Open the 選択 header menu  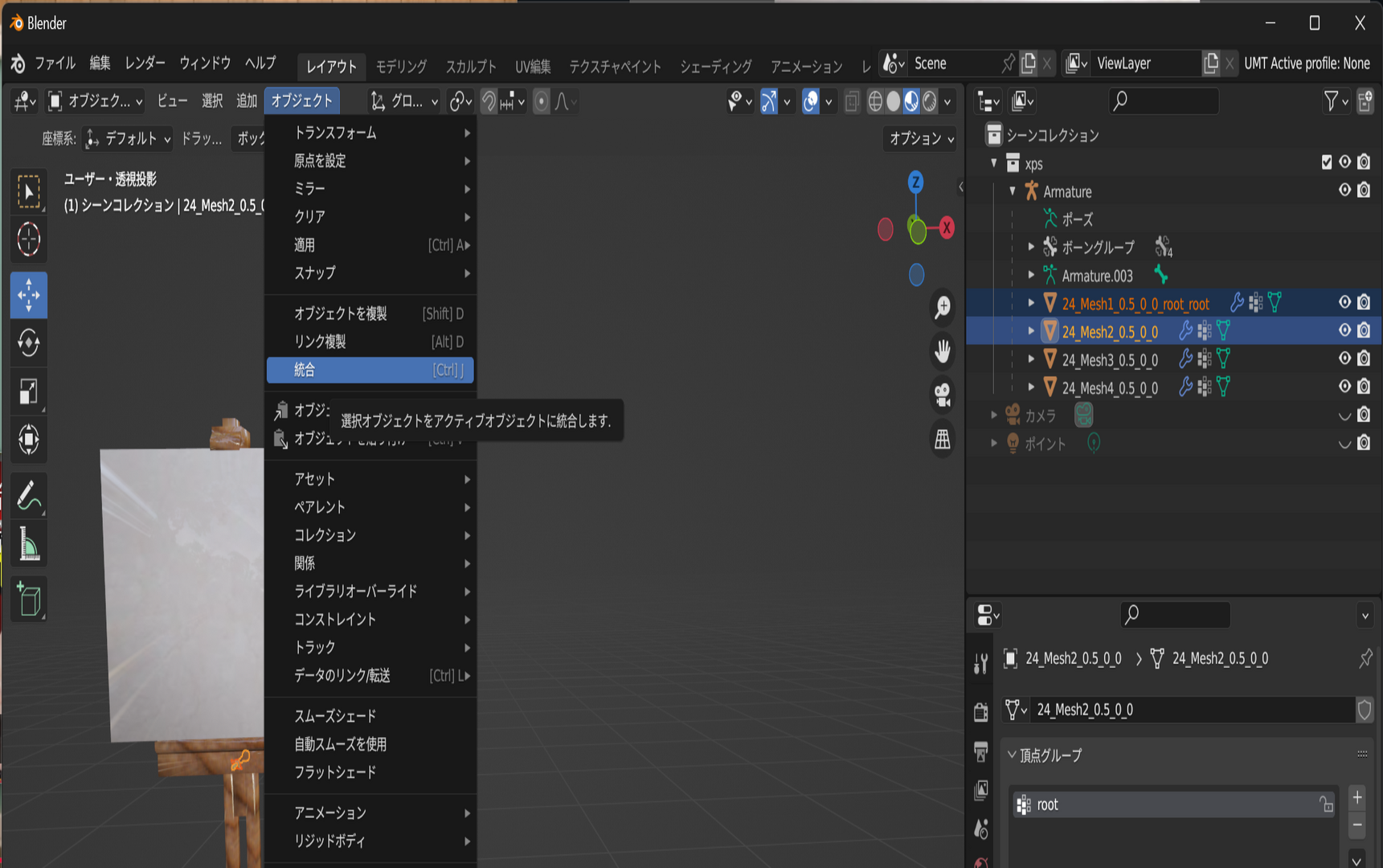(x=212, y=101)
